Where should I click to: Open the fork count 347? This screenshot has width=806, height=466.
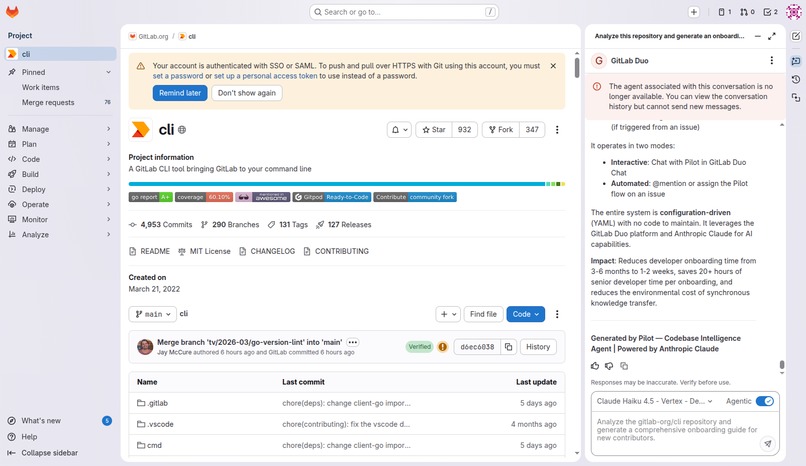pos(532,130)
